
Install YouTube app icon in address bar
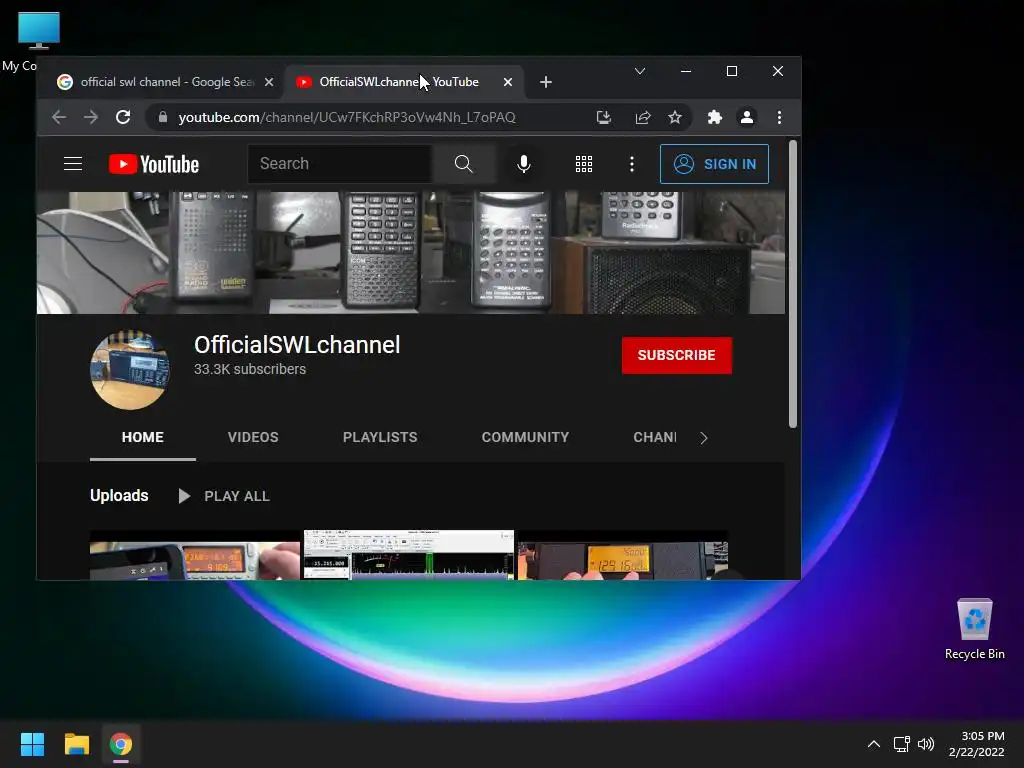point(603,118)
